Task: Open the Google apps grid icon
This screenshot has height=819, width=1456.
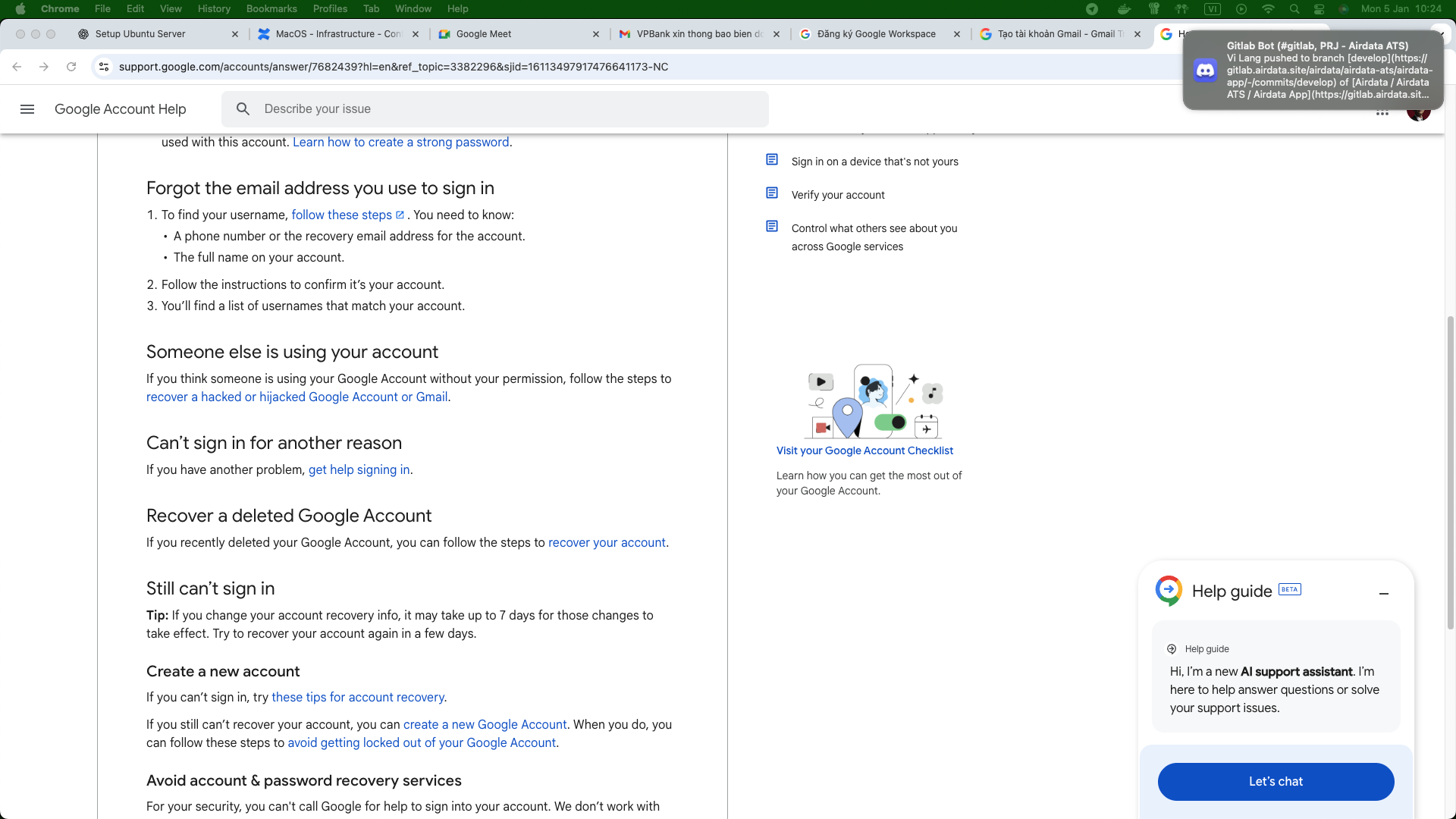Action: (1382, 113)
